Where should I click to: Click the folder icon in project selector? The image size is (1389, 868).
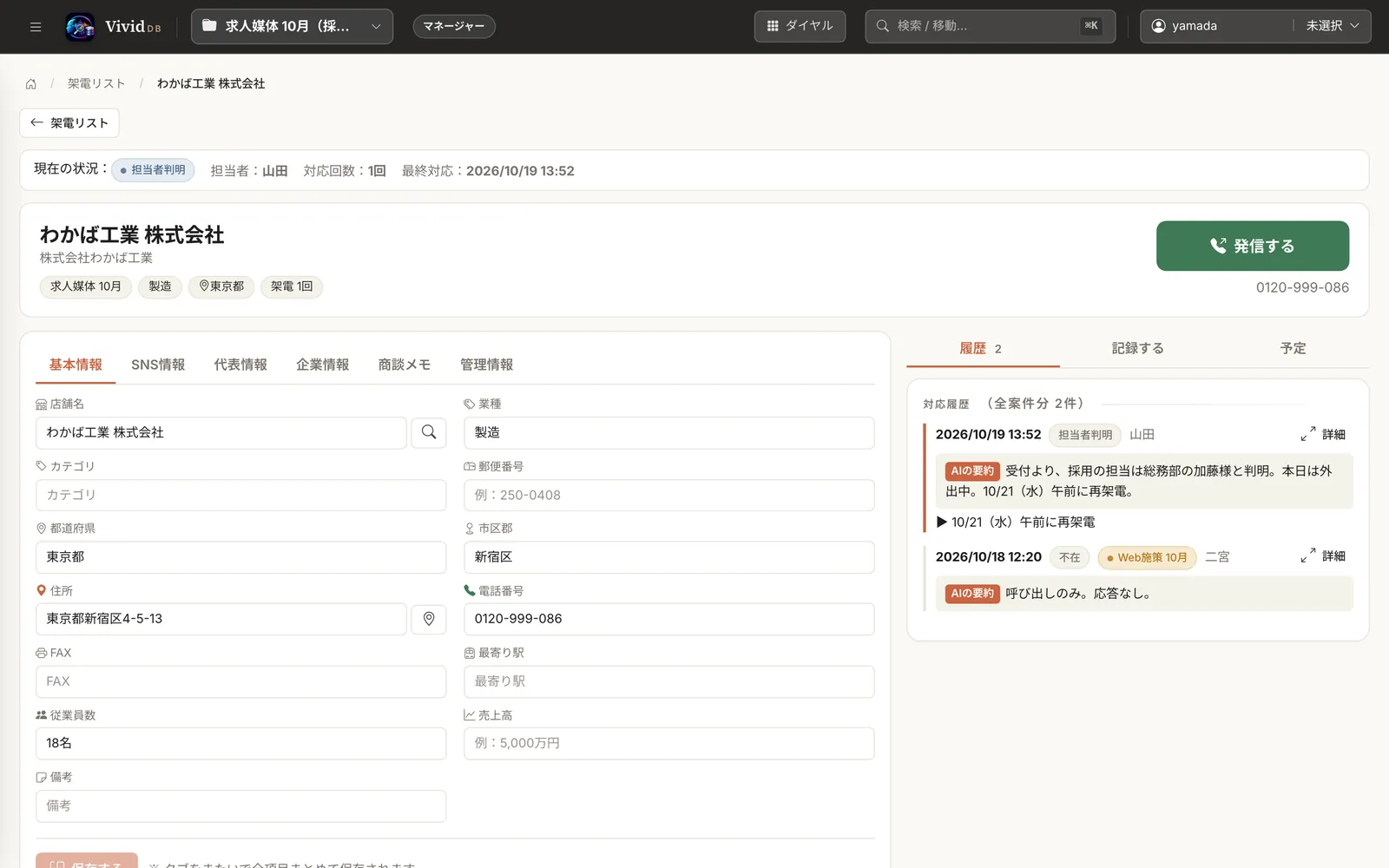pos(209,26)
